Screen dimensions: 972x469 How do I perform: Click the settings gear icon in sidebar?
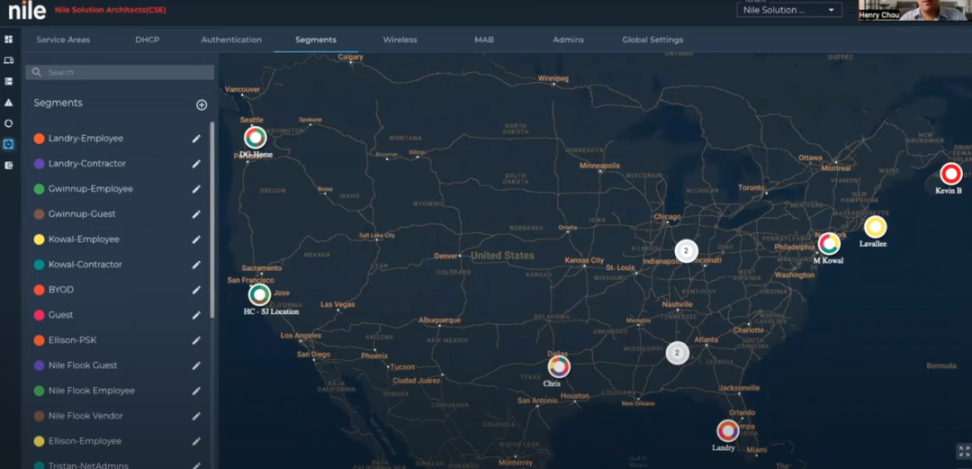pyautogui.click(x=9, y=144)
